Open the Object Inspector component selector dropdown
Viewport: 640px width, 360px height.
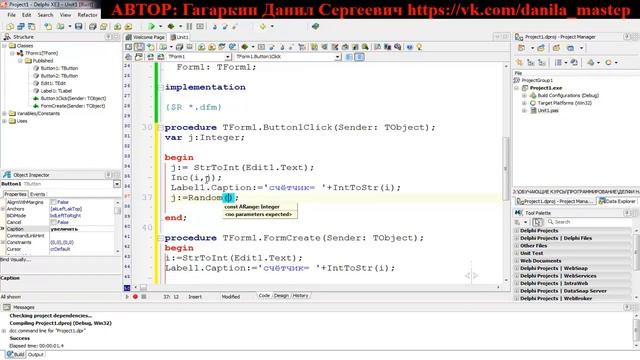[x=117, y=184]
